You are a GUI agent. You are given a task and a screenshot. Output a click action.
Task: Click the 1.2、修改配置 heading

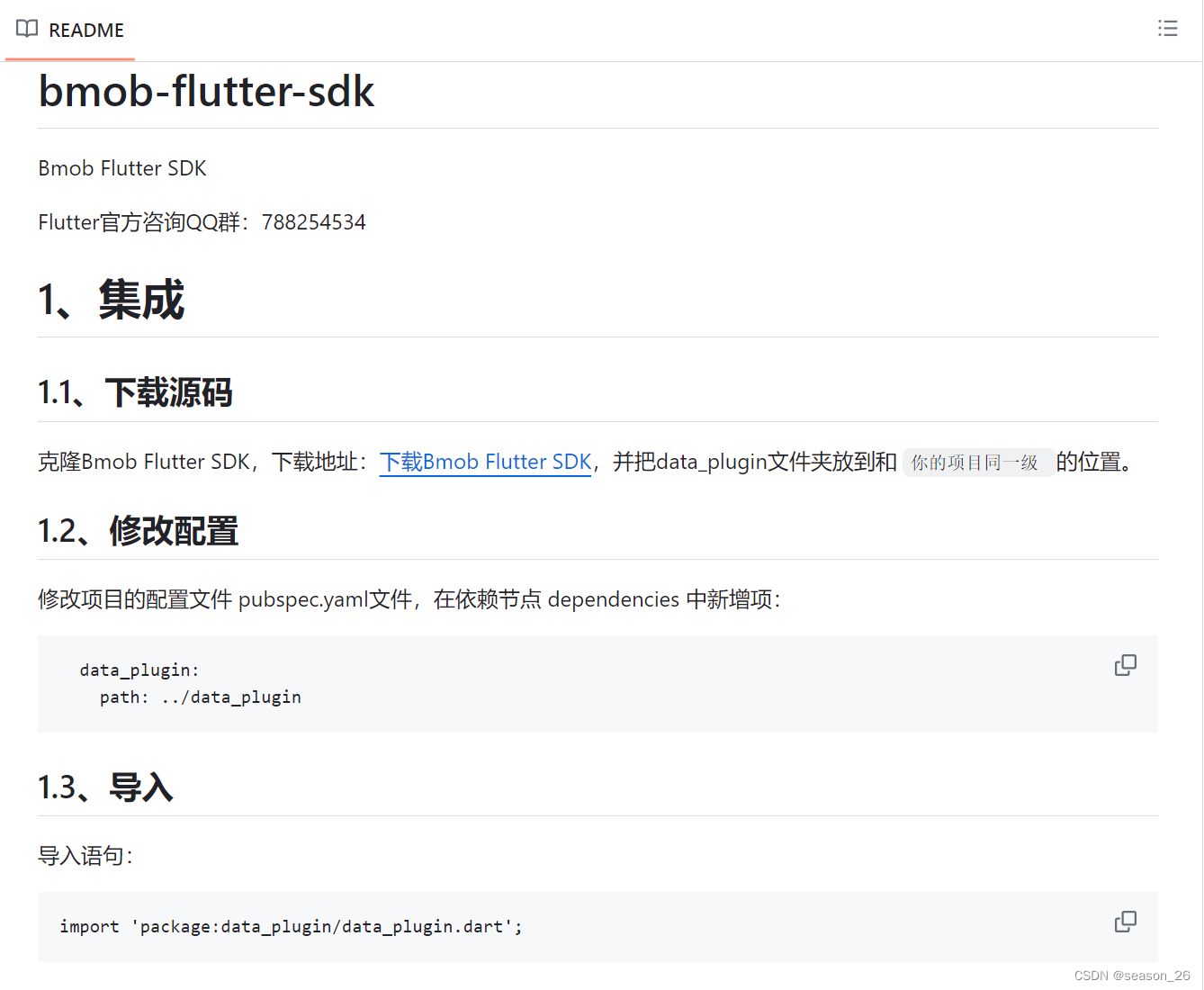click(x=137, y=531)
